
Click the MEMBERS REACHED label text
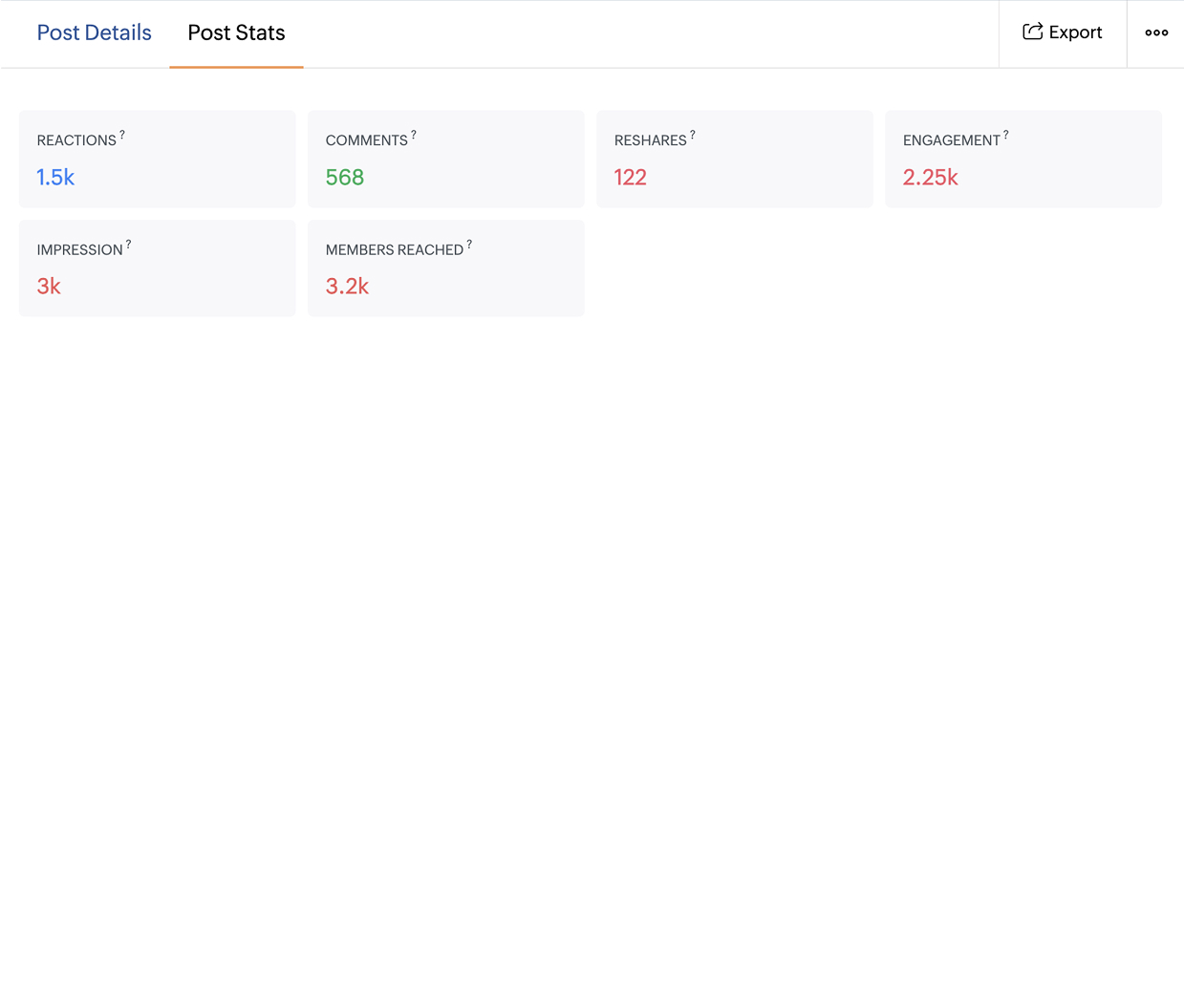pos(394,250)
